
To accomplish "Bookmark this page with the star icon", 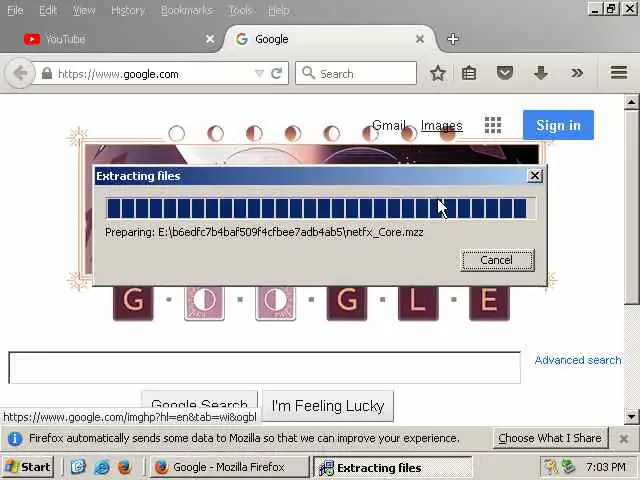I will tap(438, 73).
